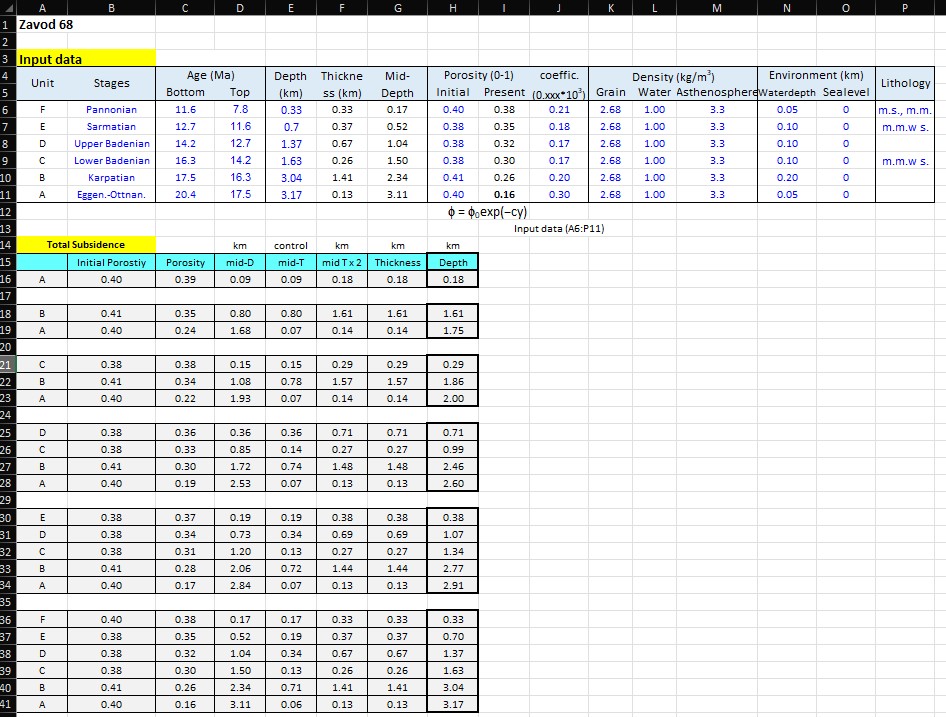The image size is (946, 717).
Task: Click the porosity formula ϕ = ϕ₀exp(−cy)
Action: [487, 212]
